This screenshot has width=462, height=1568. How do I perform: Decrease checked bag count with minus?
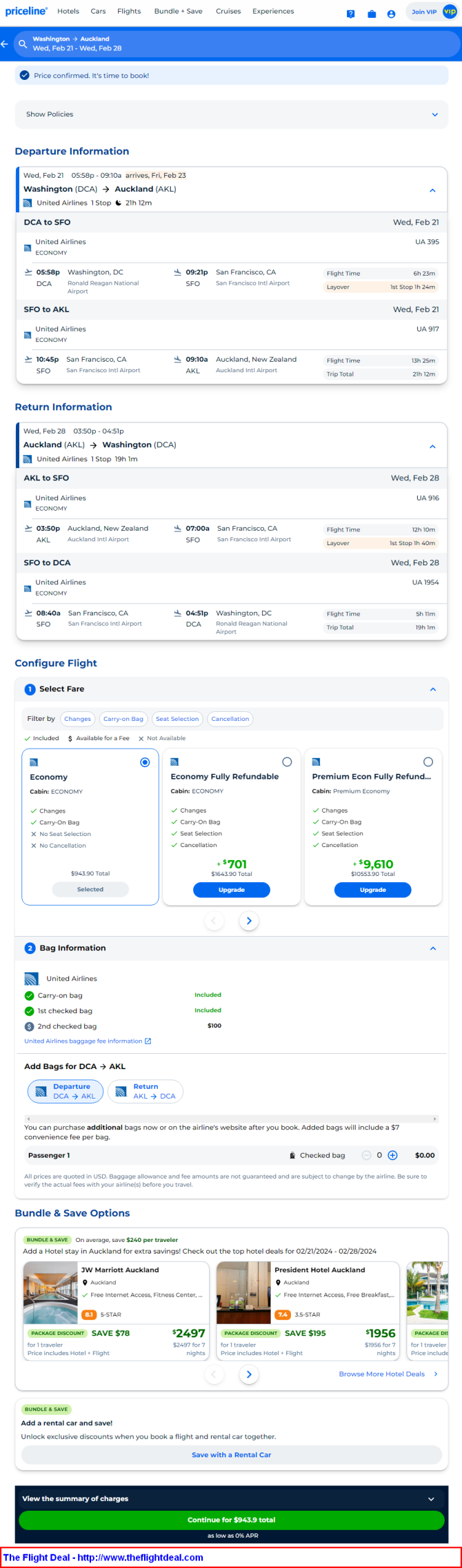tap(366, 1155)
